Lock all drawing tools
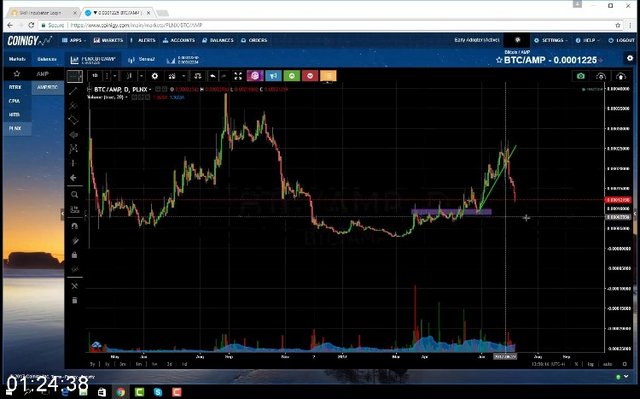 point(74,255)
